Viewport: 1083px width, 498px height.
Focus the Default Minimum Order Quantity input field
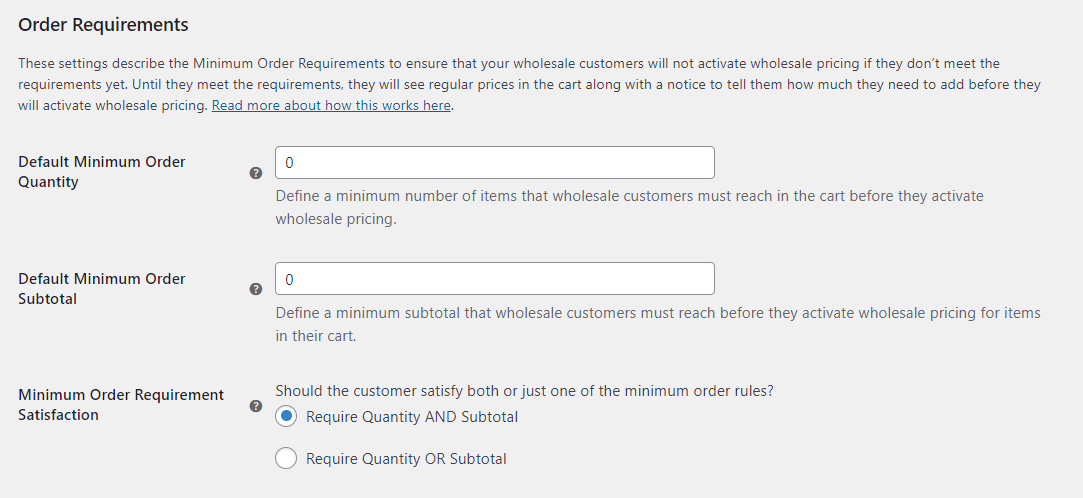click(494, 163)
